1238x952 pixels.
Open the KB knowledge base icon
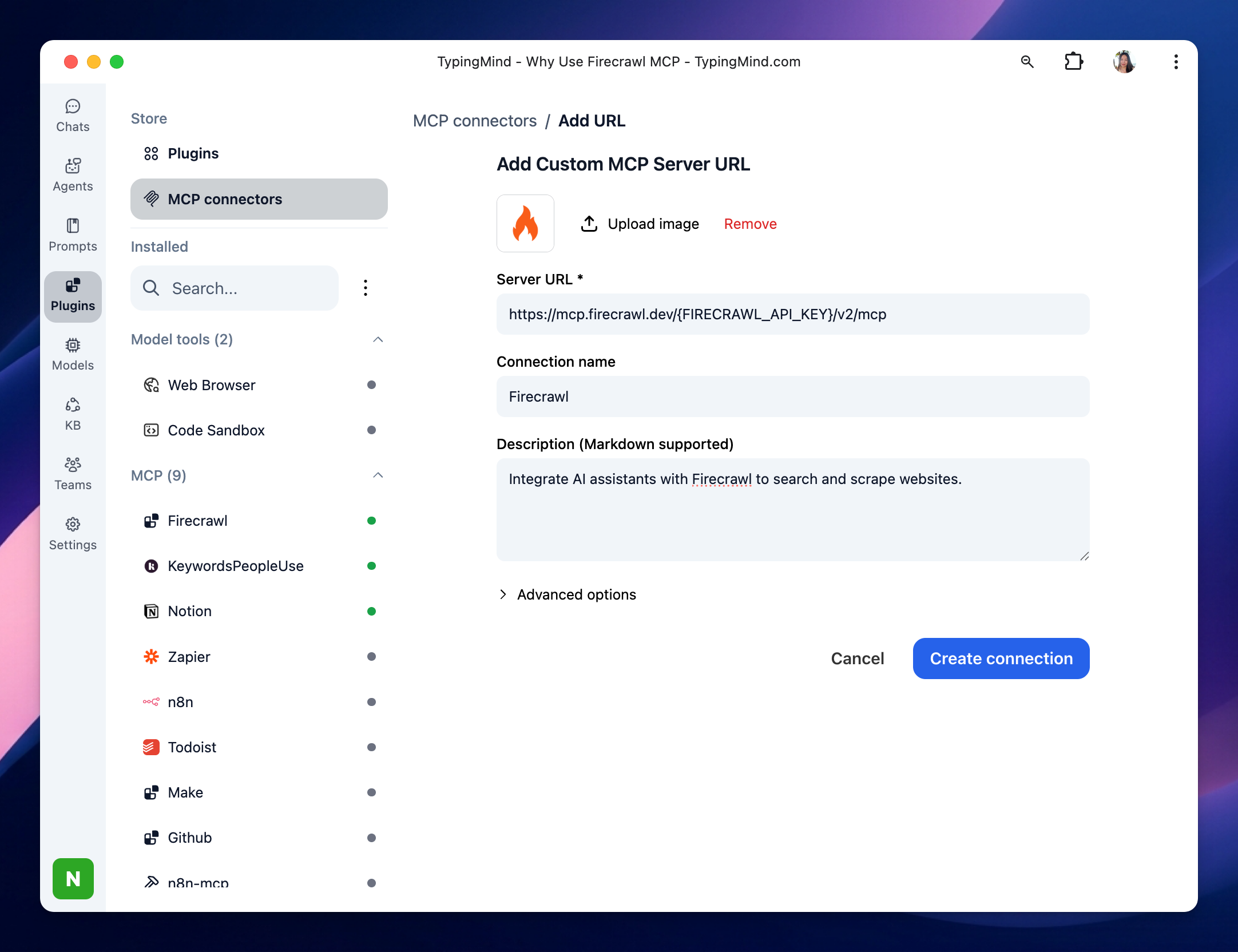click(73, 414)
